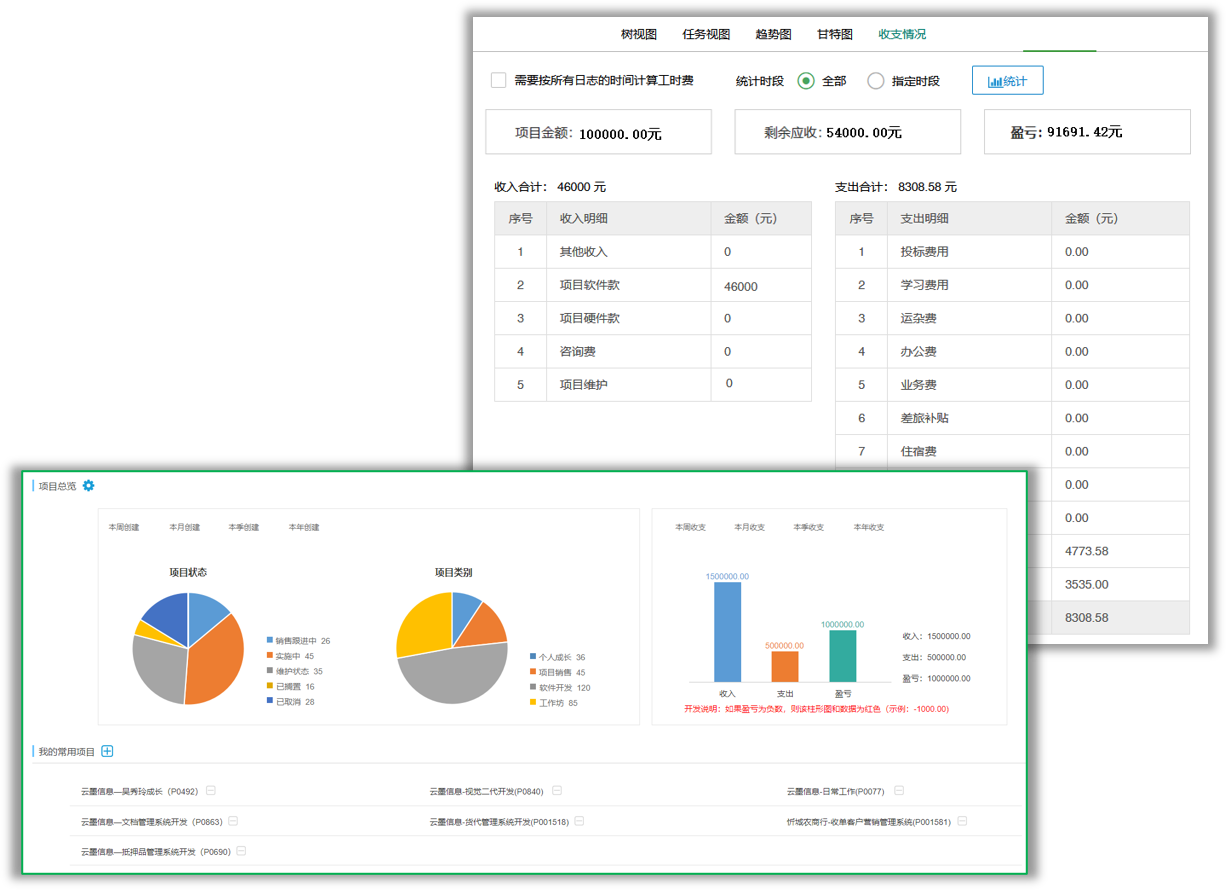
Task: Enable the 需要按所有日志的时间计算工时费 checkbox
Action: coord(498,80)
